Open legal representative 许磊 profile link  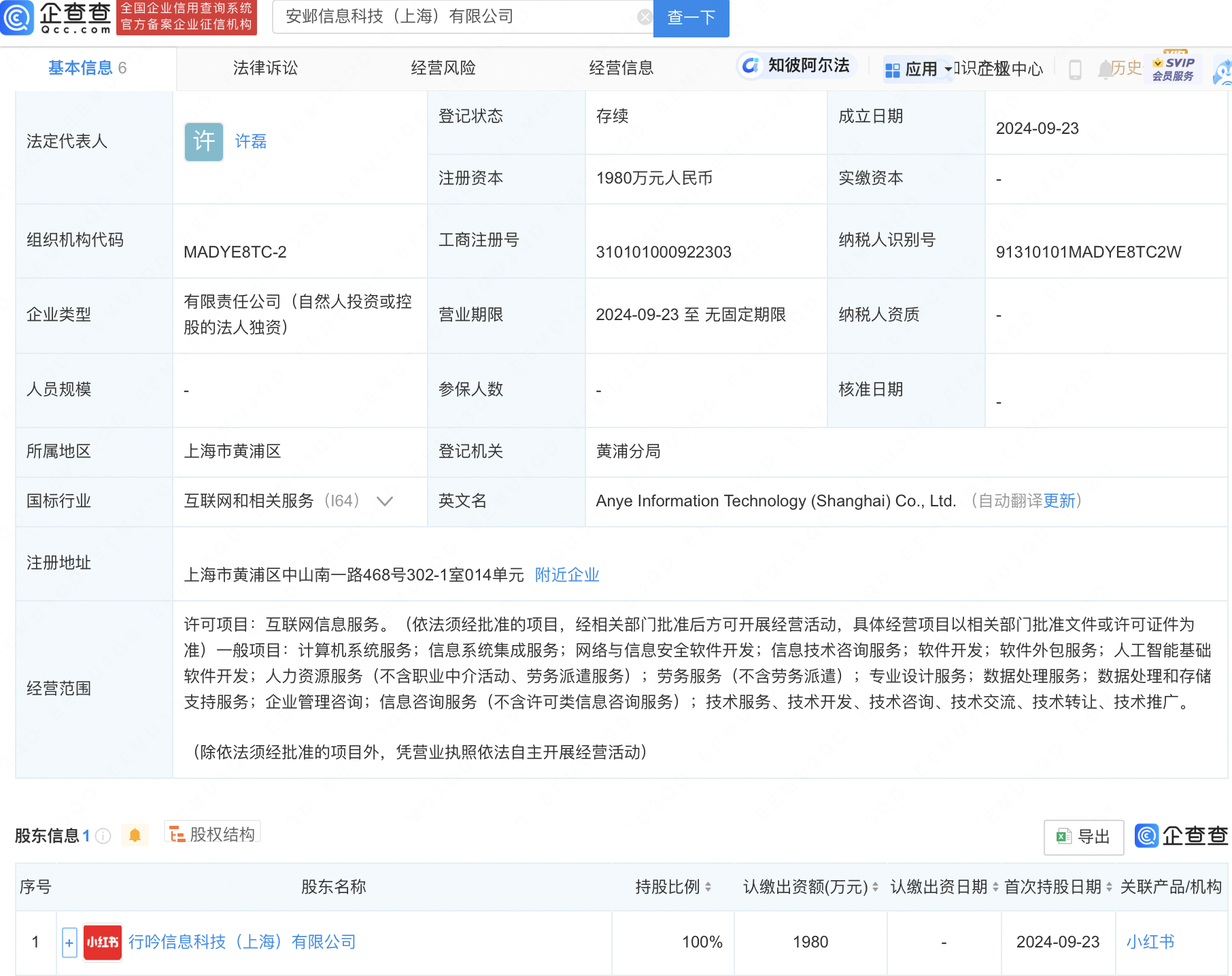point(251,141)
